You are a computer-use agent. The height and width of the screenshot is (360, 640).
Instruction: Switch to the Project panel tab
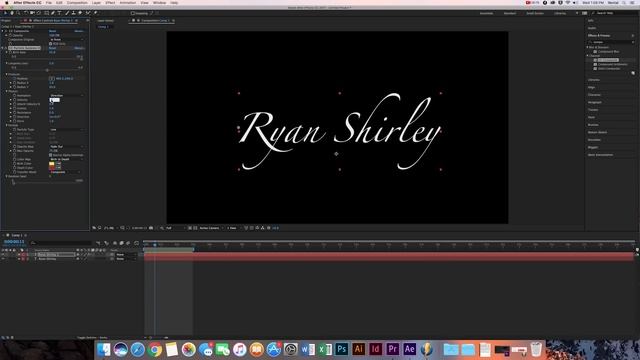7,20
